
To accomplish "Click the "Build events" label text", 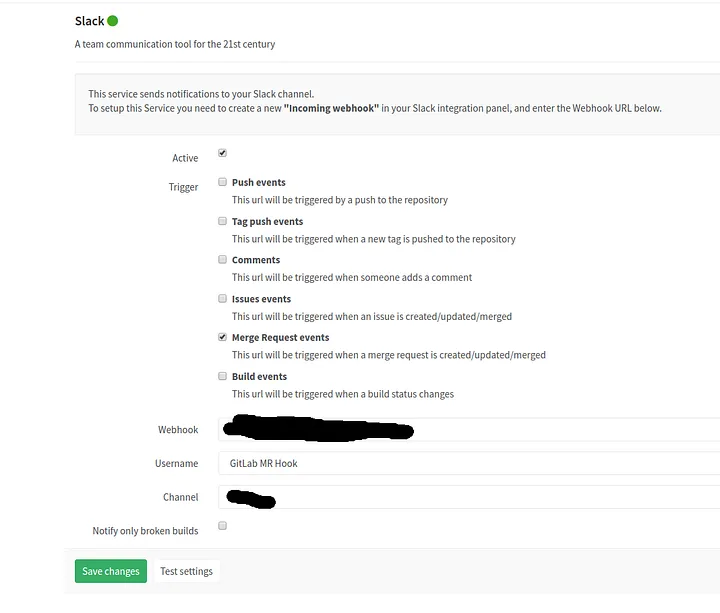I will tap(259, 377).
